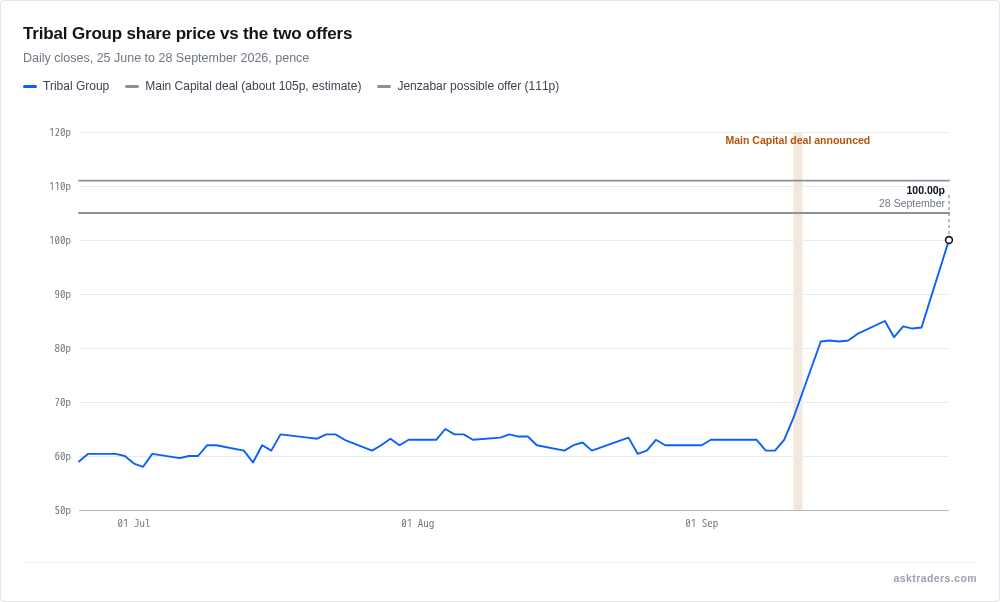The width and height of the screenshot is (1000, 602).
Task: Toggle the Tribal Group legend entry
Action: (x=66, y=86)
